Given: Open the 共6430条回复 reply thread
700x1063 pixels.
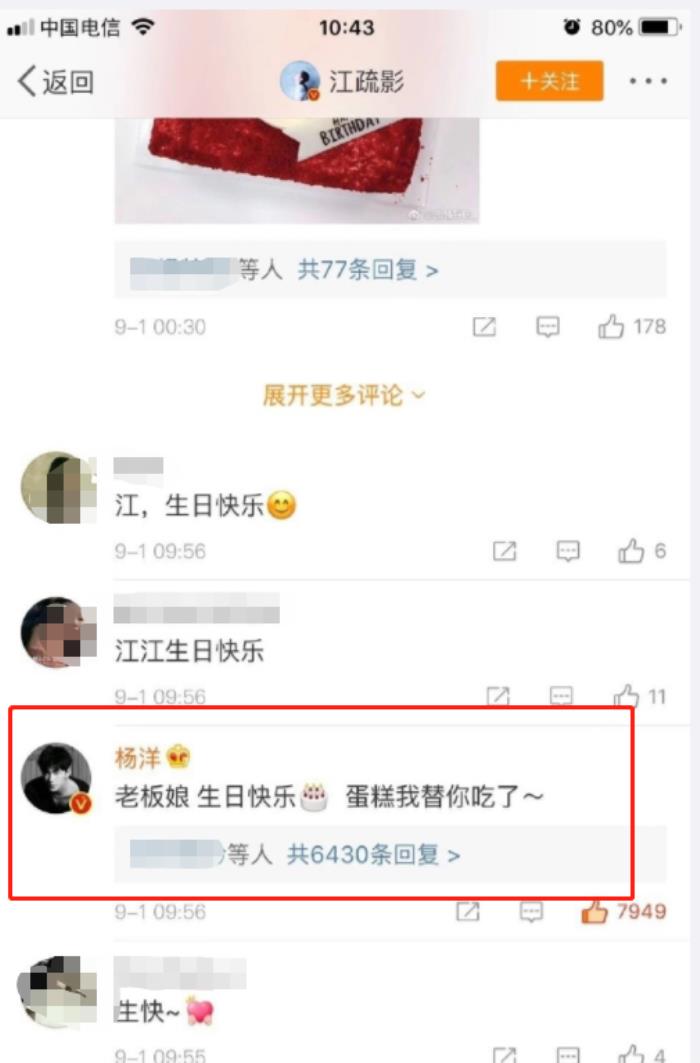Looking at the screenshot, I should pyautogui.click(x=373, y=854).
